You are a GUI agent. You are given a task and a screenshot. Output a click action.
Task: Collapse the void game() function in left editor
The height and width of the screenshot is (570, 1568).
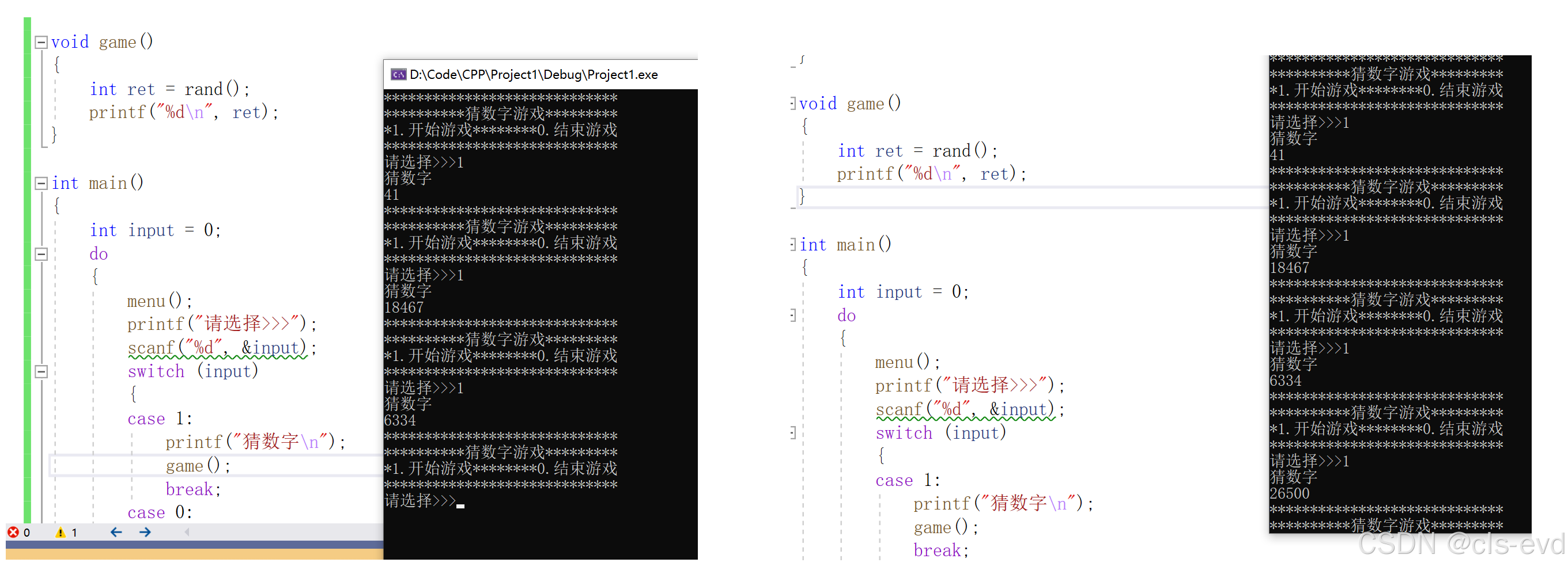pos(41,43)
